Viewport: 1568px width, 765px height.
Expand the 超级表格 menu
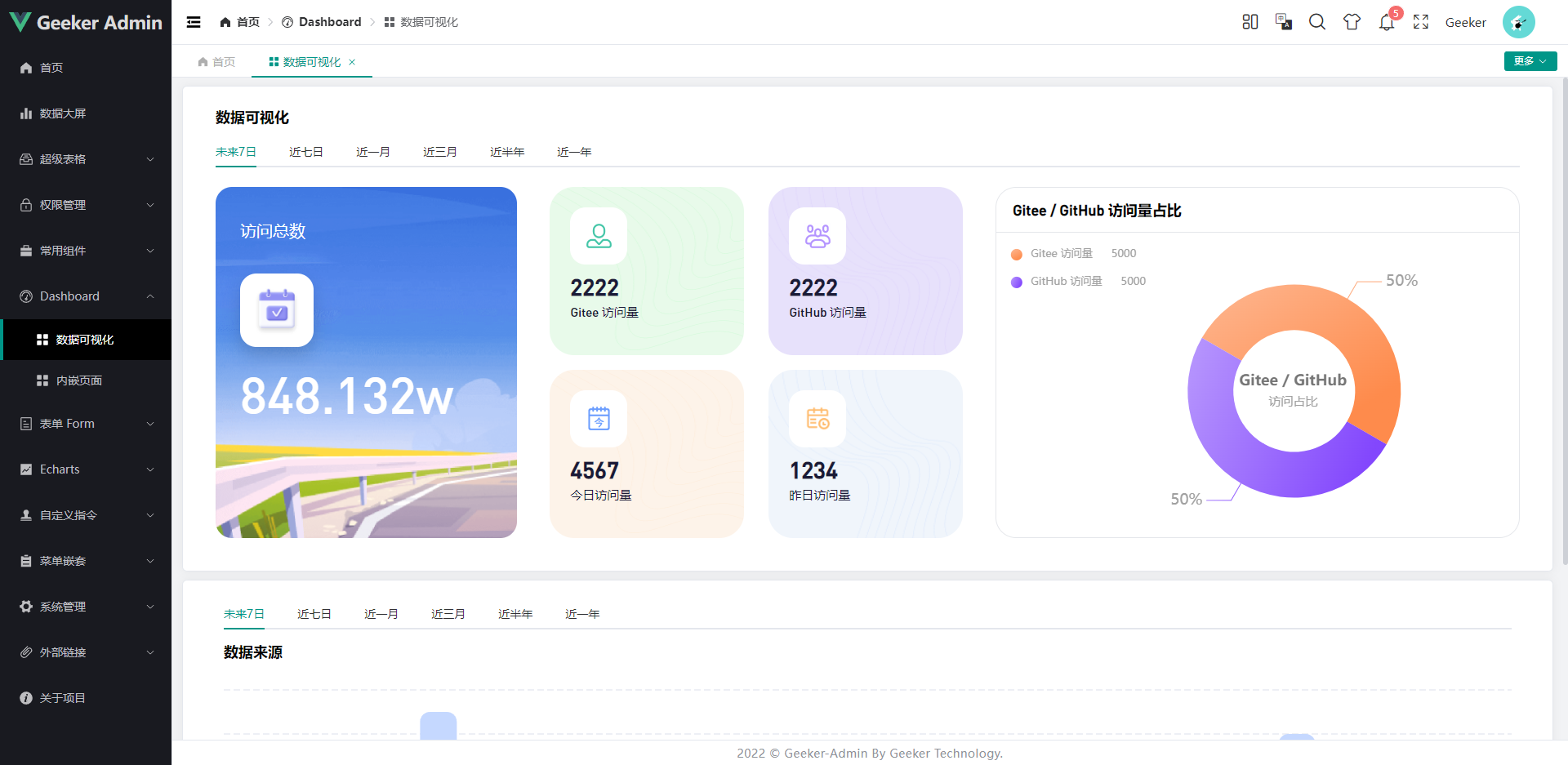click(x=86, y=159)
